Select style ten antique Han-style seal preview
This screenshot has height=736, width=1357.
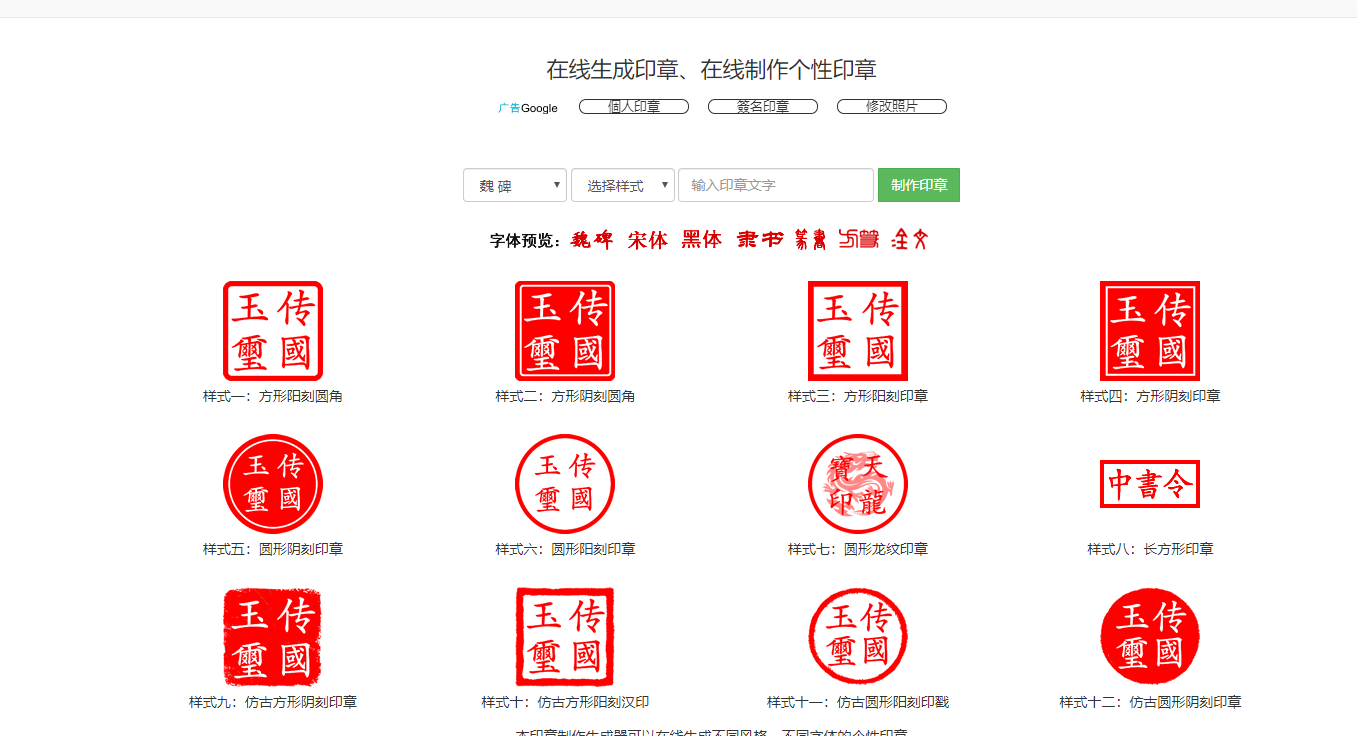pos(565,636)
